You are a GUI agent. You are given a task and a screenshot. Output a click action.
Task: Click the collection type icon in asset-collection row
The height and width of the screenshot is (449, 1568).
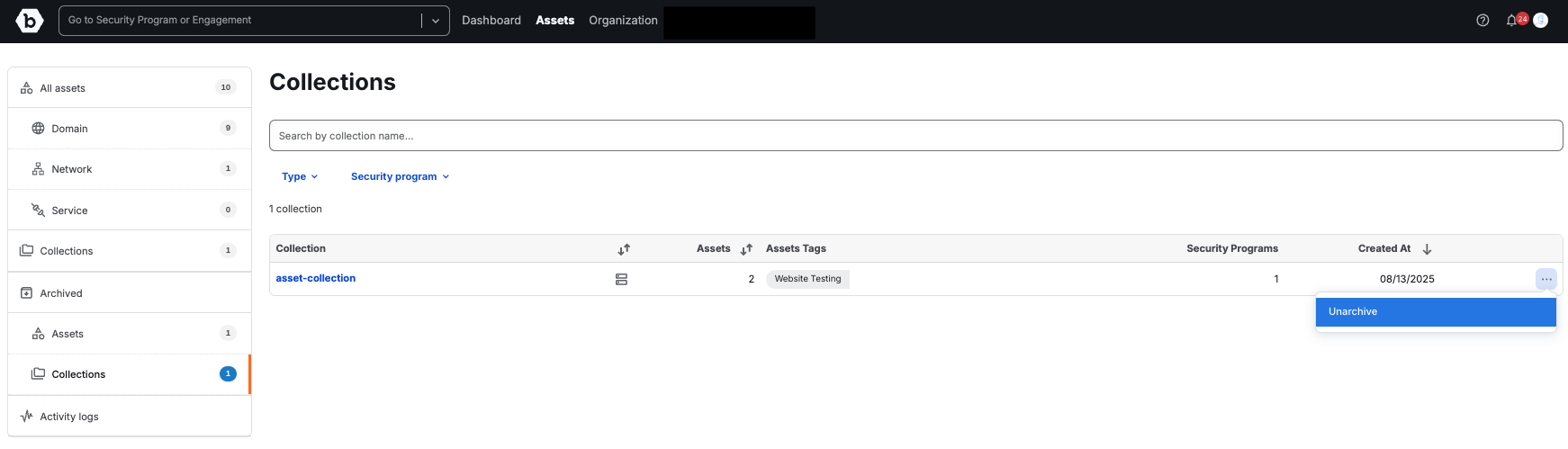click(621, 279)
